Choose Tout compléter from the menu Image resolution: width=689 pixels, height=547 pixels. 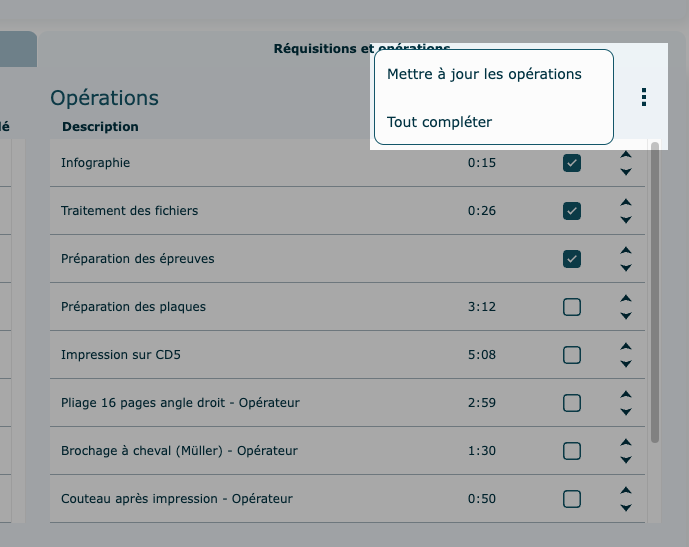tap(439, 122)
